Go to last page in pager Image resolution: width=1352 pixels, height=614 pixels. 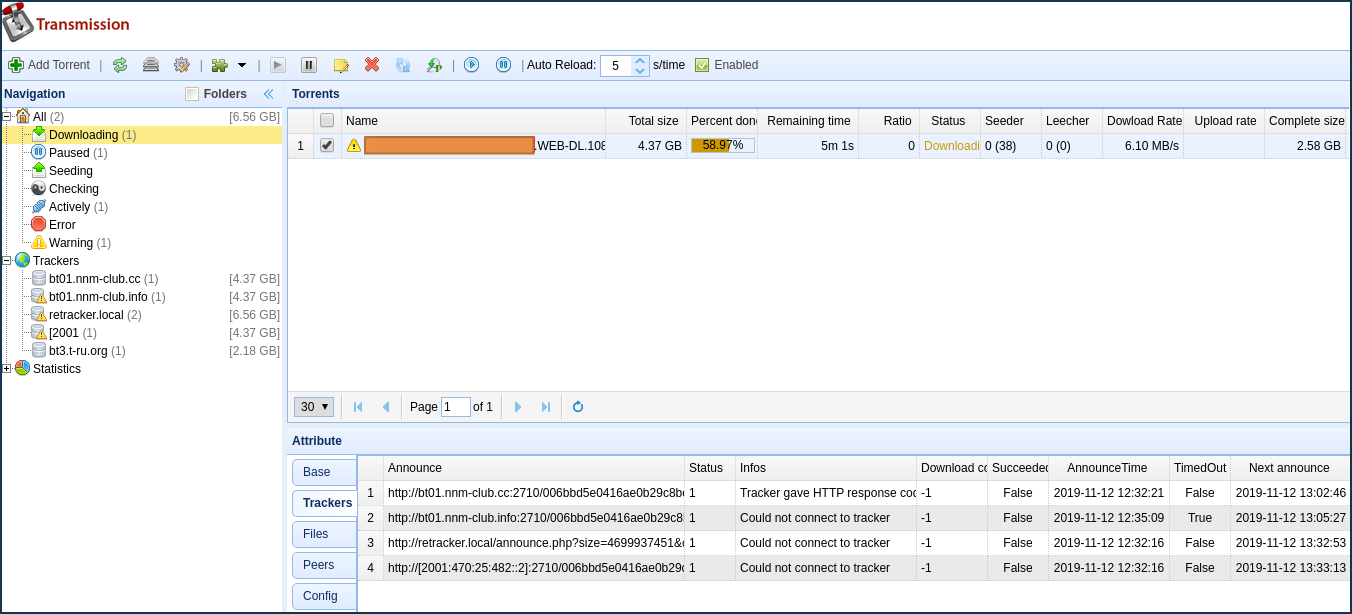545,407
